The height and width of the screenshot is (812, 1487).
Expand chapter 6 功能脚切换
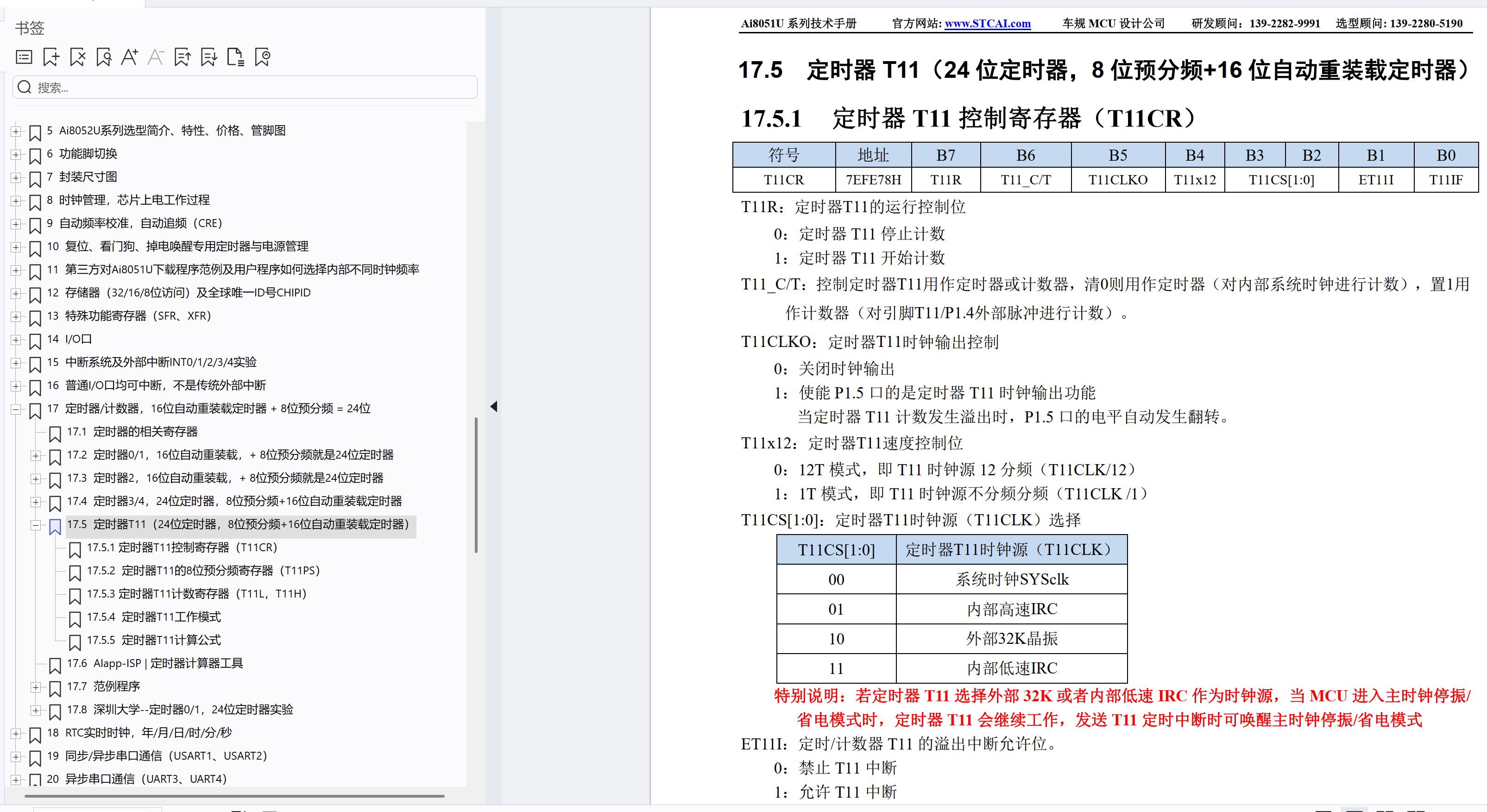(x=16, y=155)
